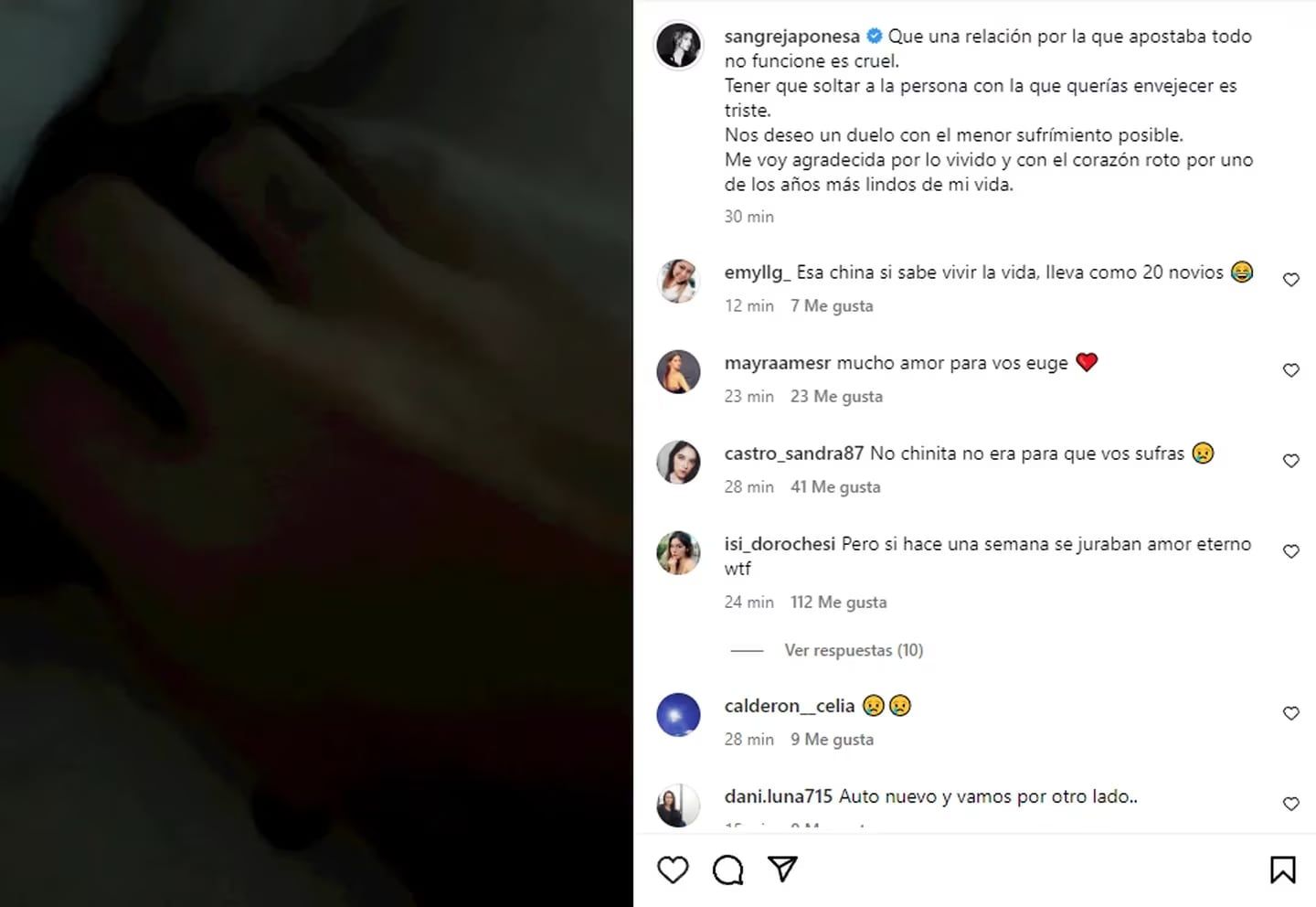
Task: Open the sangrejaponesa username link
Action: pyautogui.click(x=791, y=37)
